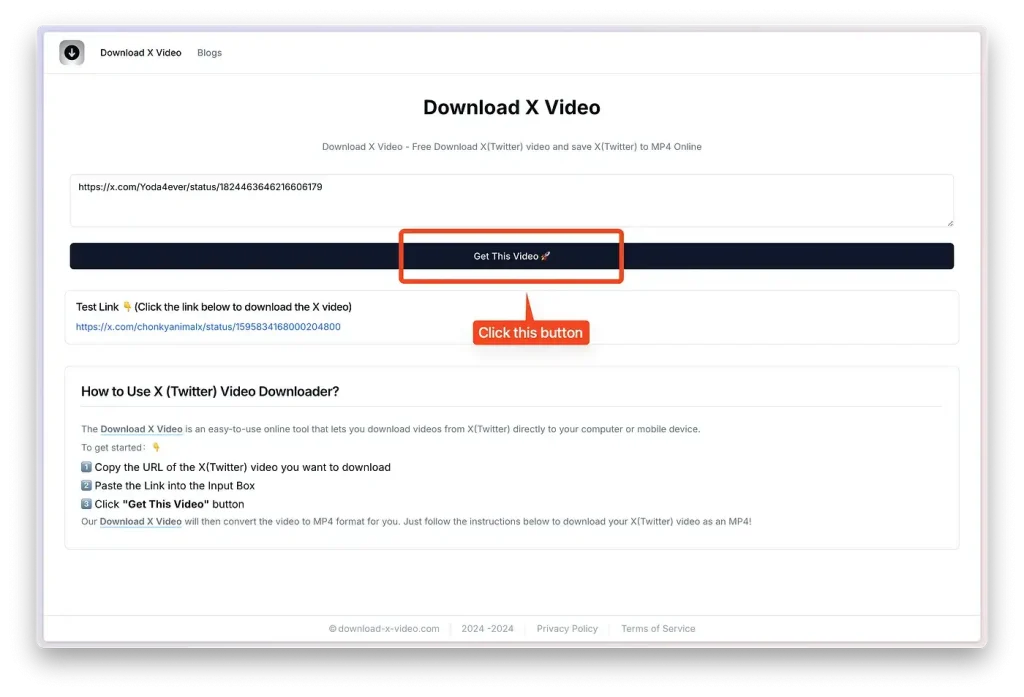Click the number 3 step icon
Screen dimensions: 1024x697
(x=86, y=504)
